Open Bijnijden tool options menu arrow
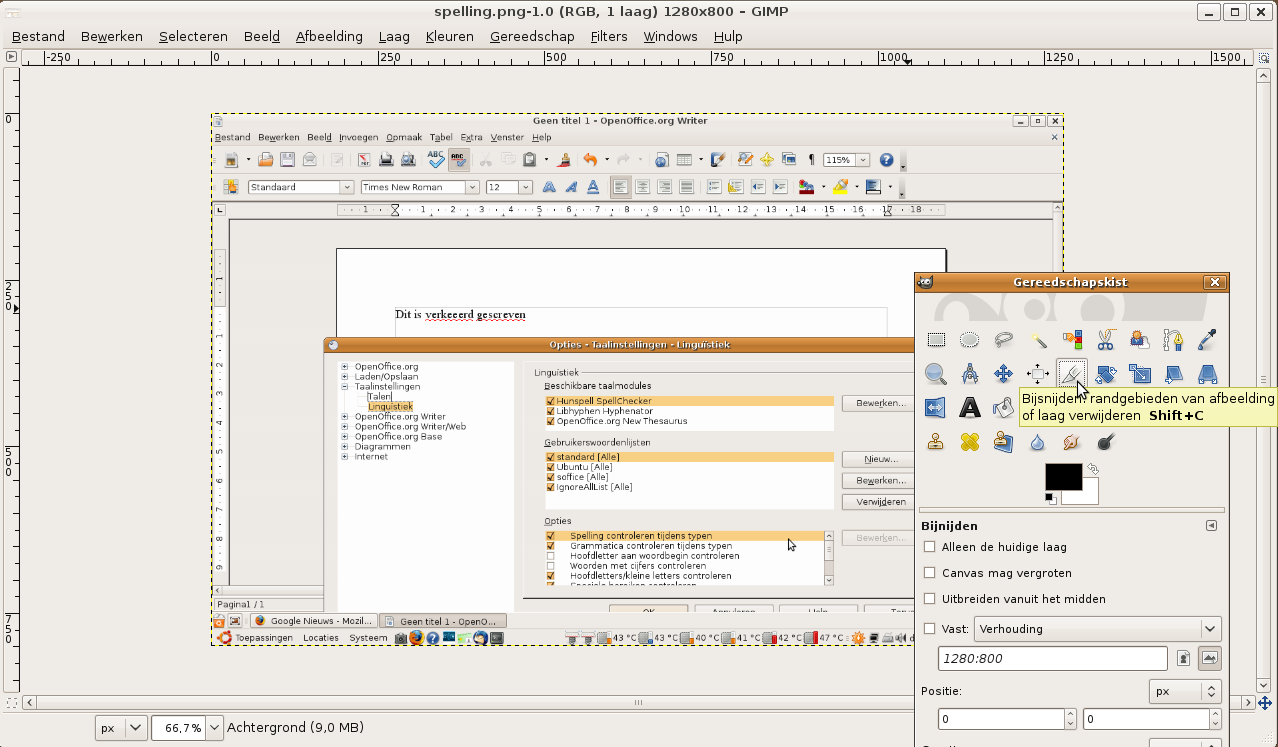This screenshot has width=1278, height=747. coord(1211,525)
